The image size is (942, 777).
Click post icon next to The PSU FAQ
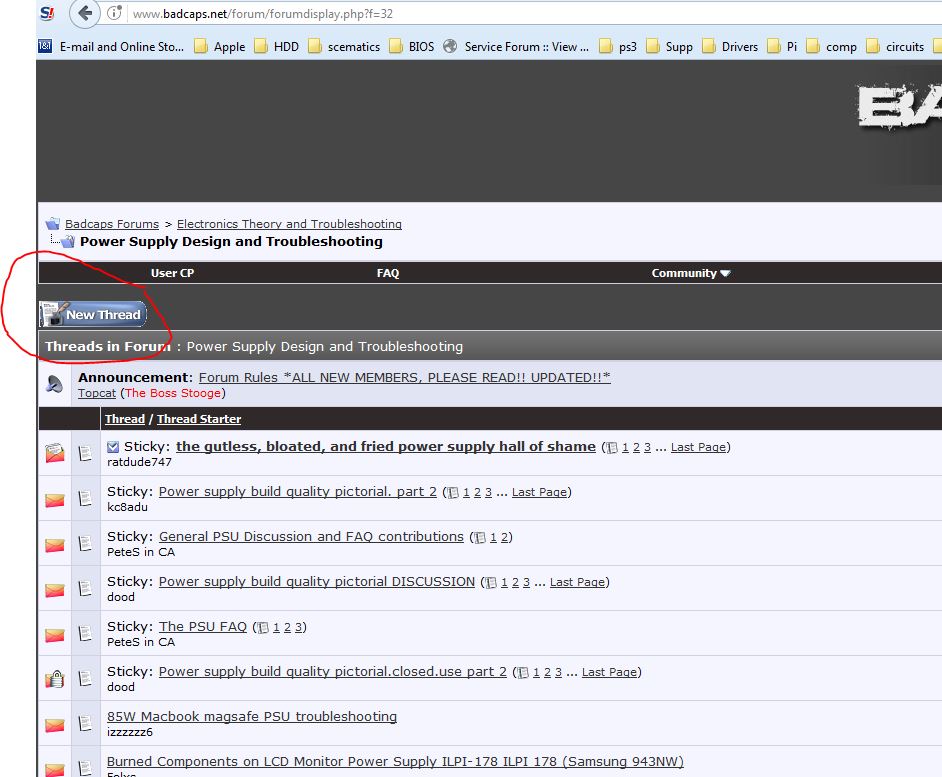(x=85, y=633)
